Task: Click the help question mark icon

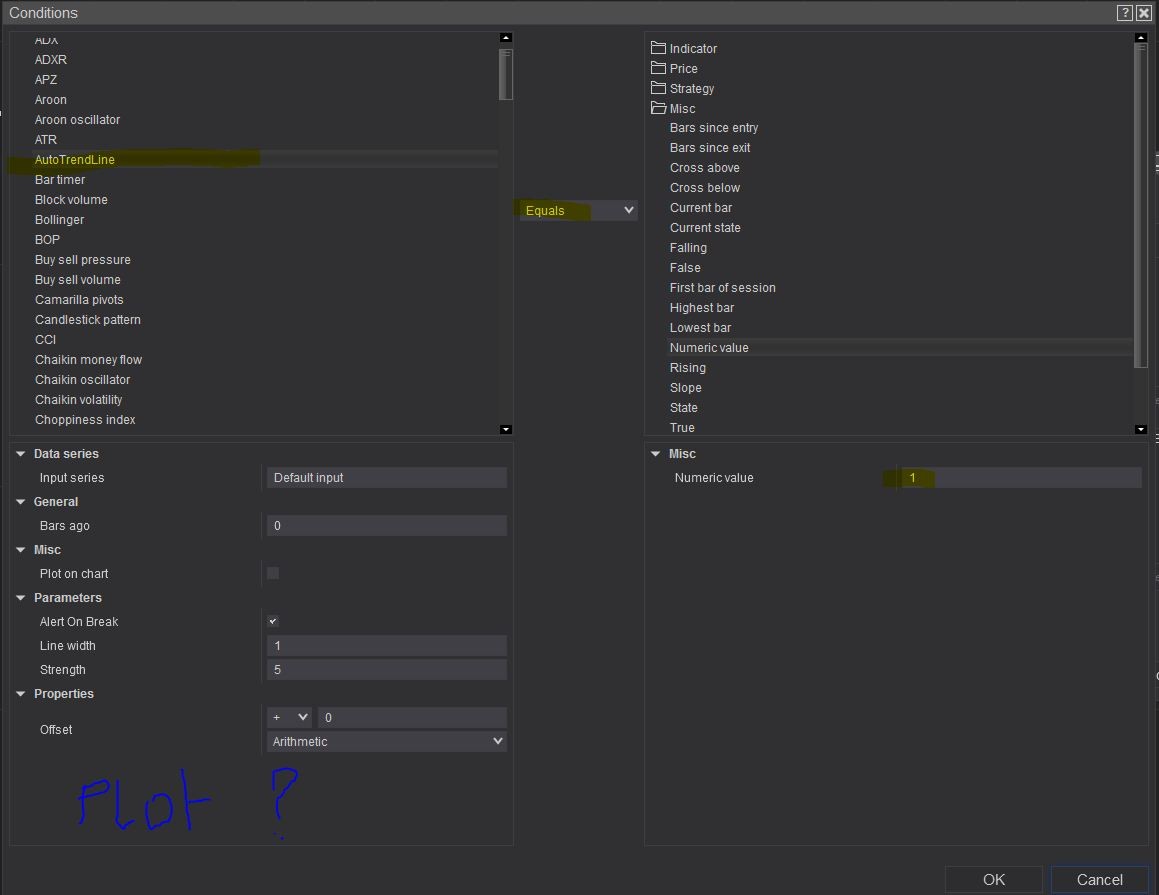Action: coord(1124,13)
